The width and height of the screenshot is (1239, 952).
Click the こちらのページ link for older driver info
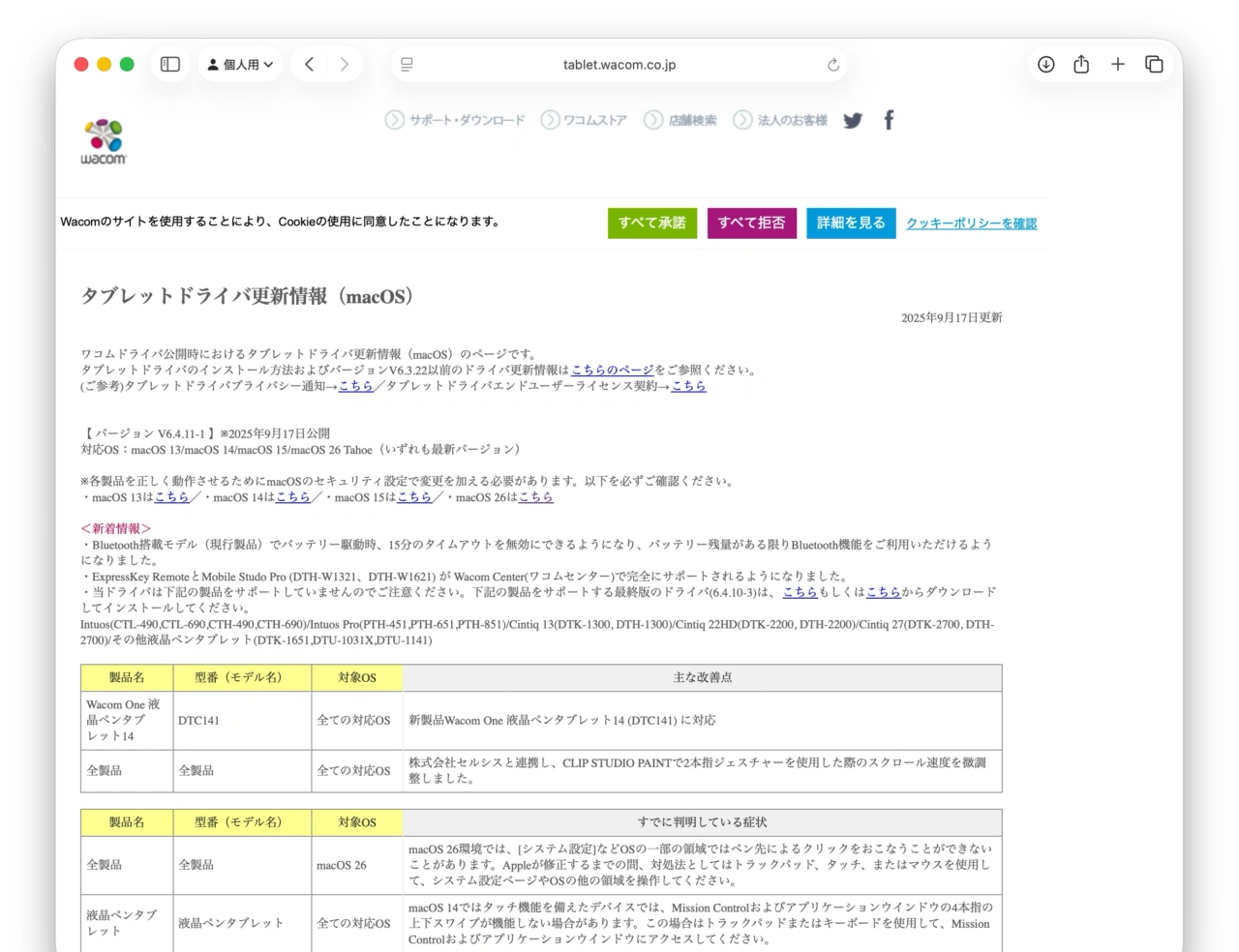(x=612, y=370)
